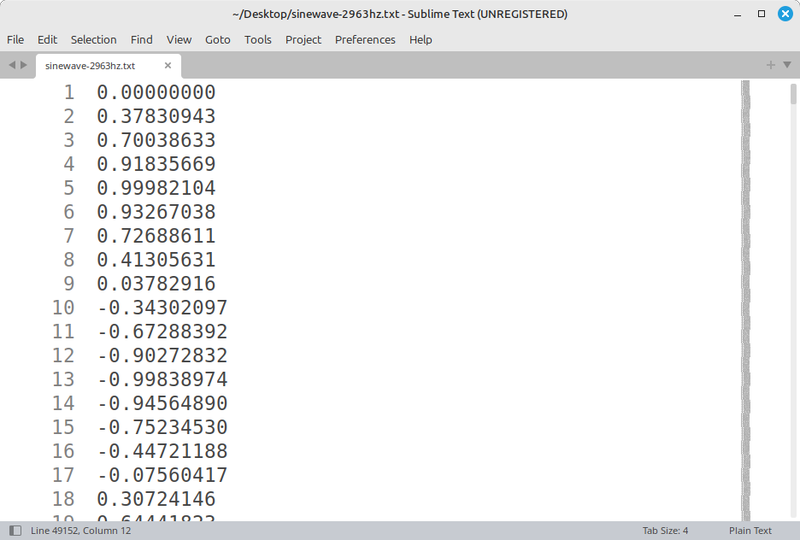This screenshot has height=540, width=800.
Task: Open the Goto menu
Action: [217, 39]
